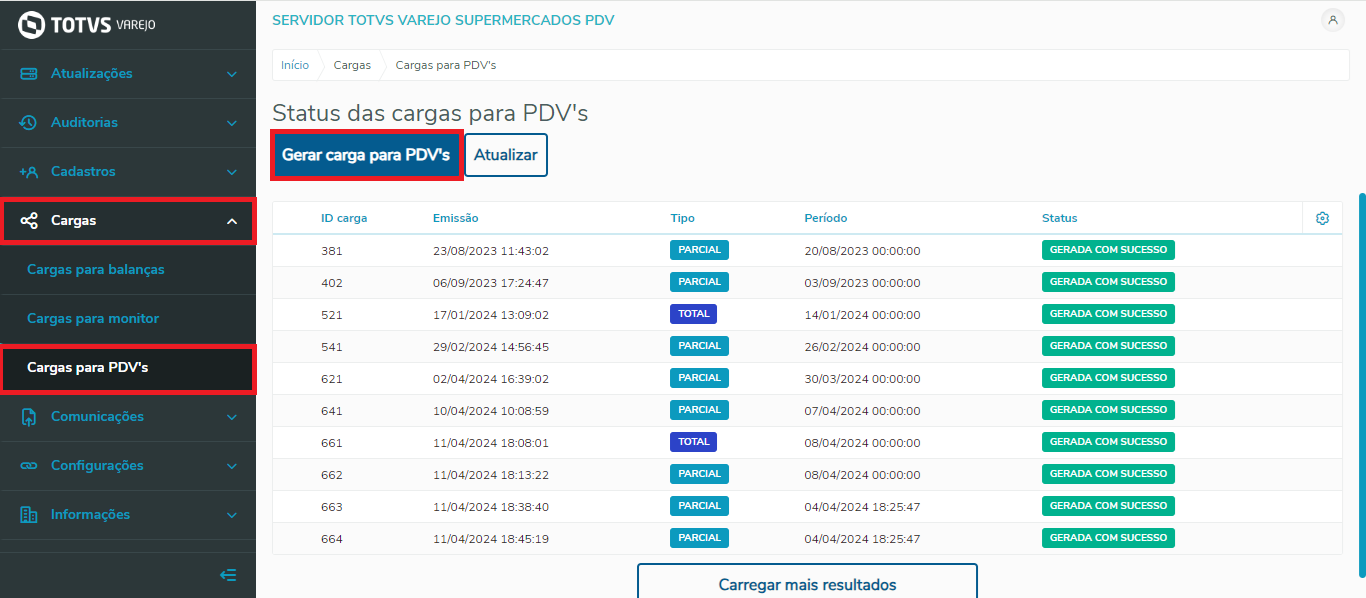Click PARCIAL badge in row 664
Screen dimensions: 1366x598
(699, 538)
